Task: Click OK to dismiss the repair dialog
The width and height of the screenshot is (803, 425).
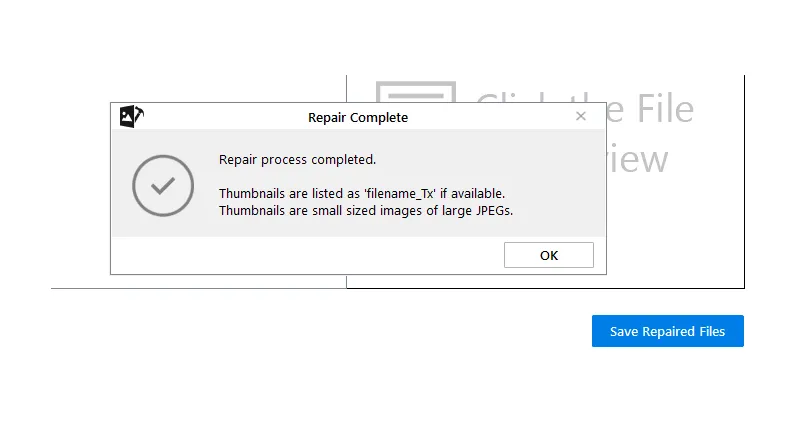Action: pyautogui.click(x=548, y=255)
